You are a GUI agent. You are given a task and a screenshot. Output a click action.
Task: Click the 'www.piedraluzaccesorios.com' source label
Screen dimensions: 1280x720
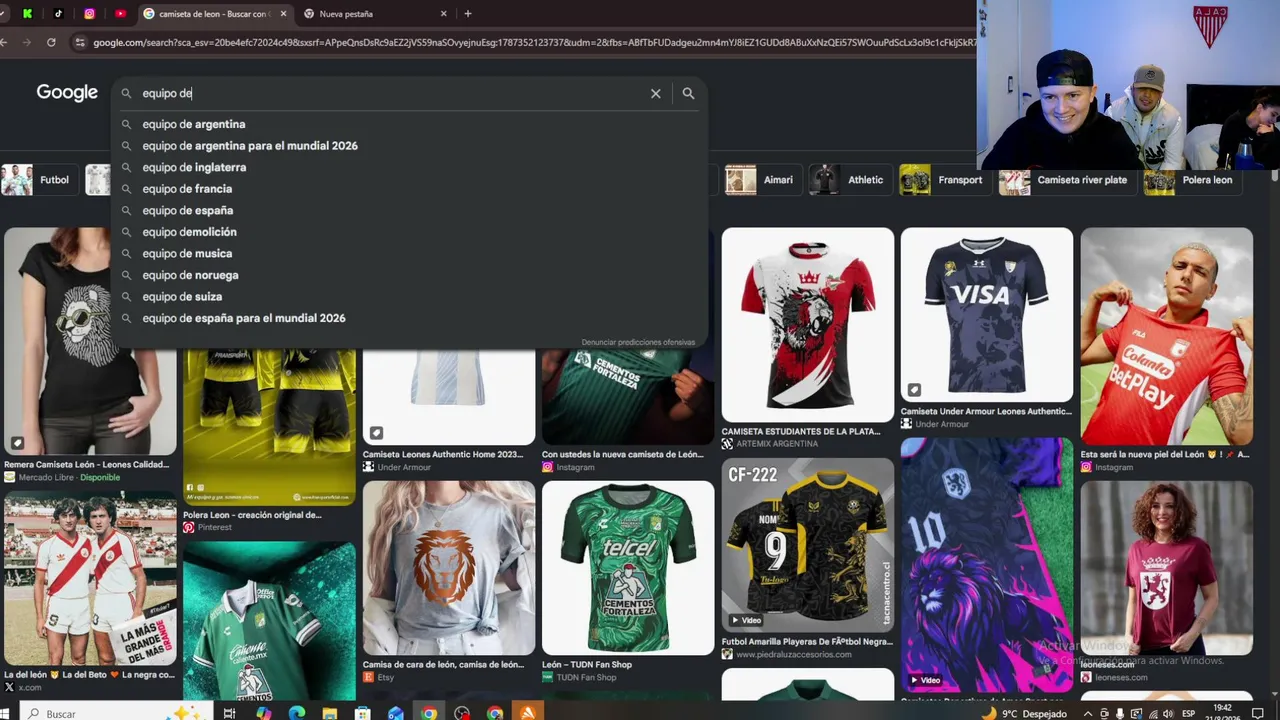tap(794, 654)
